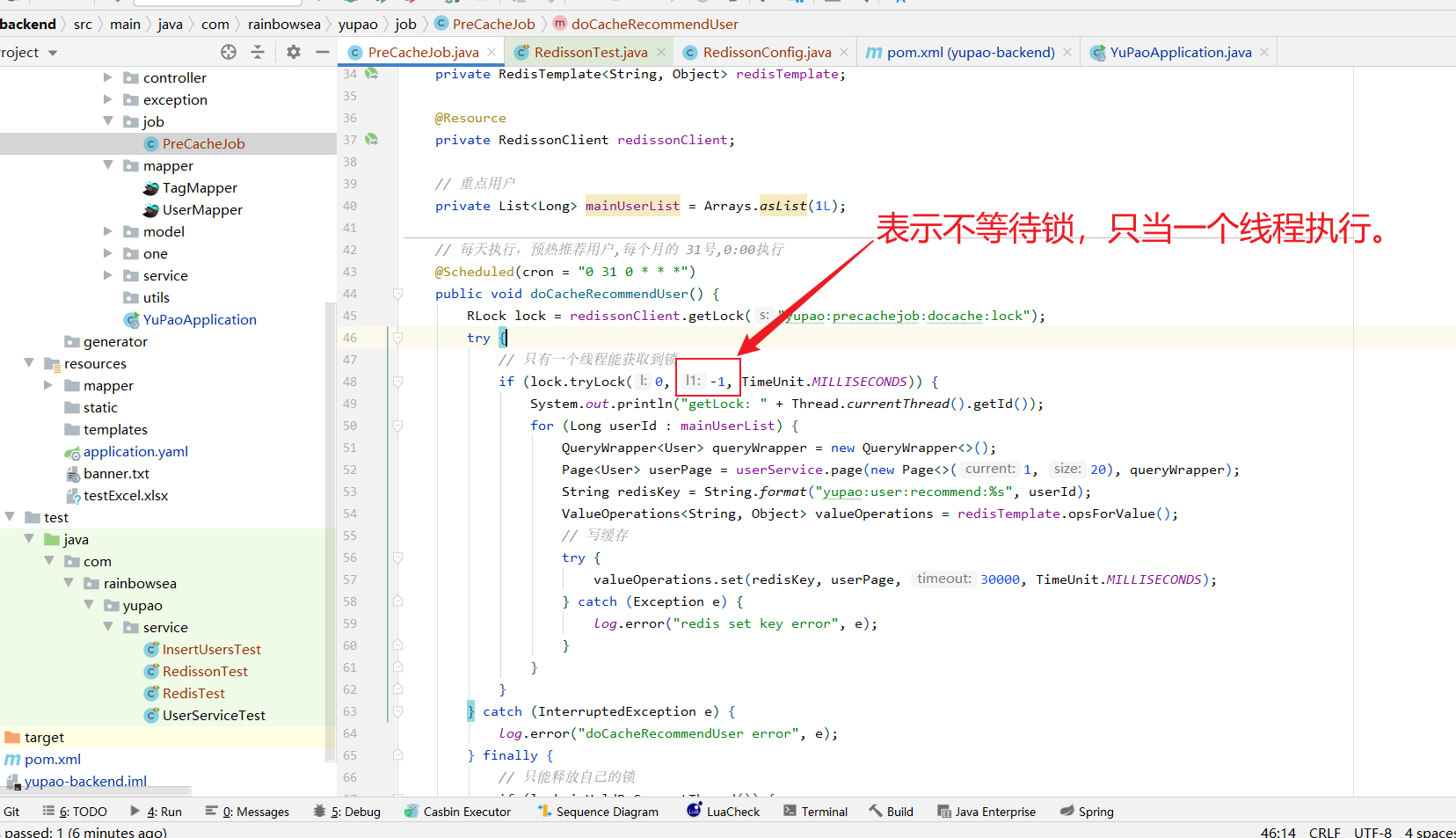The image size is (1456, 838).
Task: Open the Debug tool window
Action: click(x=347, y=811)
